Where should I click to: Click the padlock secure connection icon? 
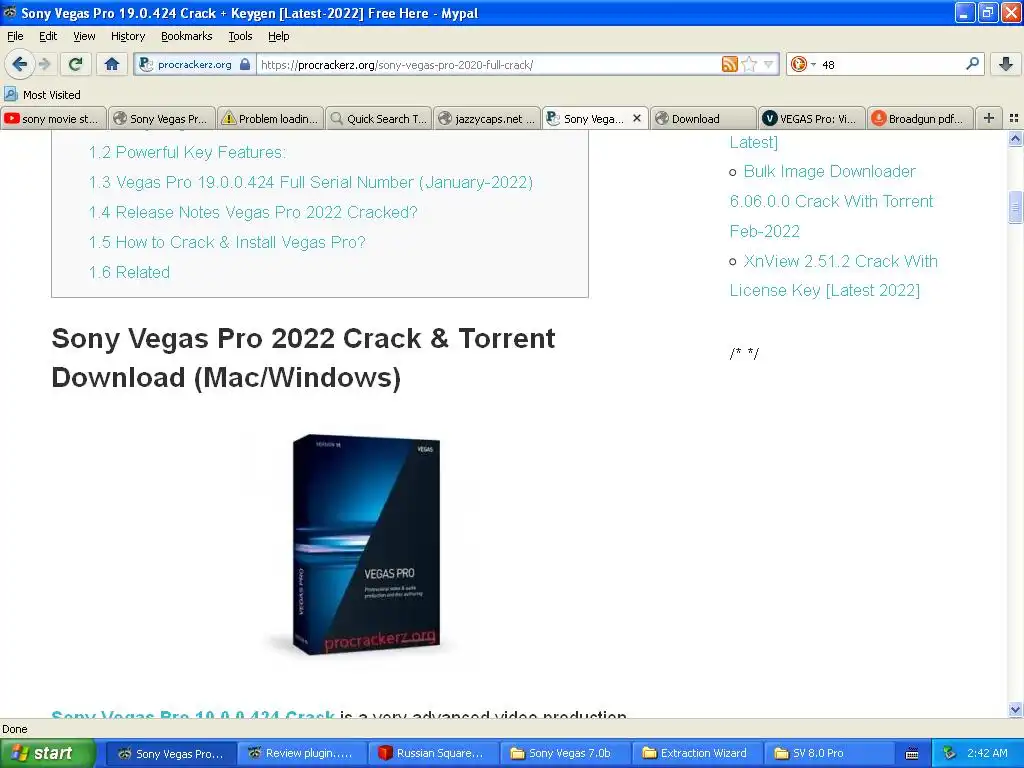[245, 64]
